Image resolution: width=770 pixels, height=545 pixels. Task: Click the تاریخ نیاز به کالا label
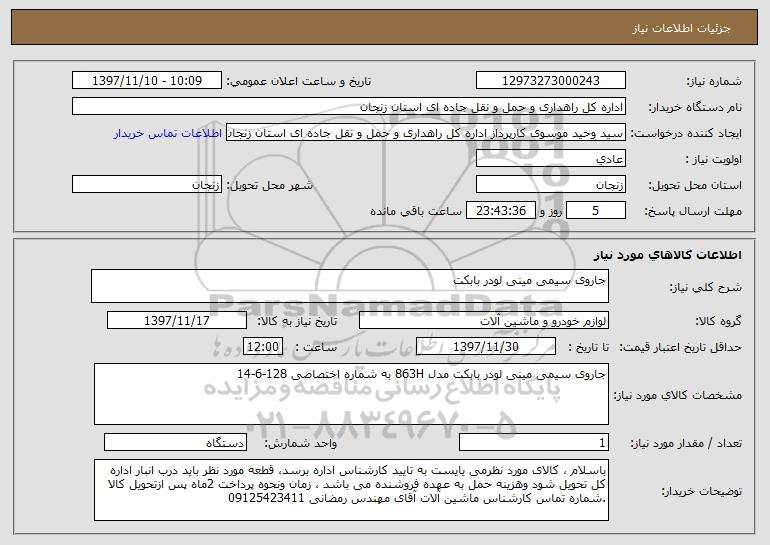297,322
